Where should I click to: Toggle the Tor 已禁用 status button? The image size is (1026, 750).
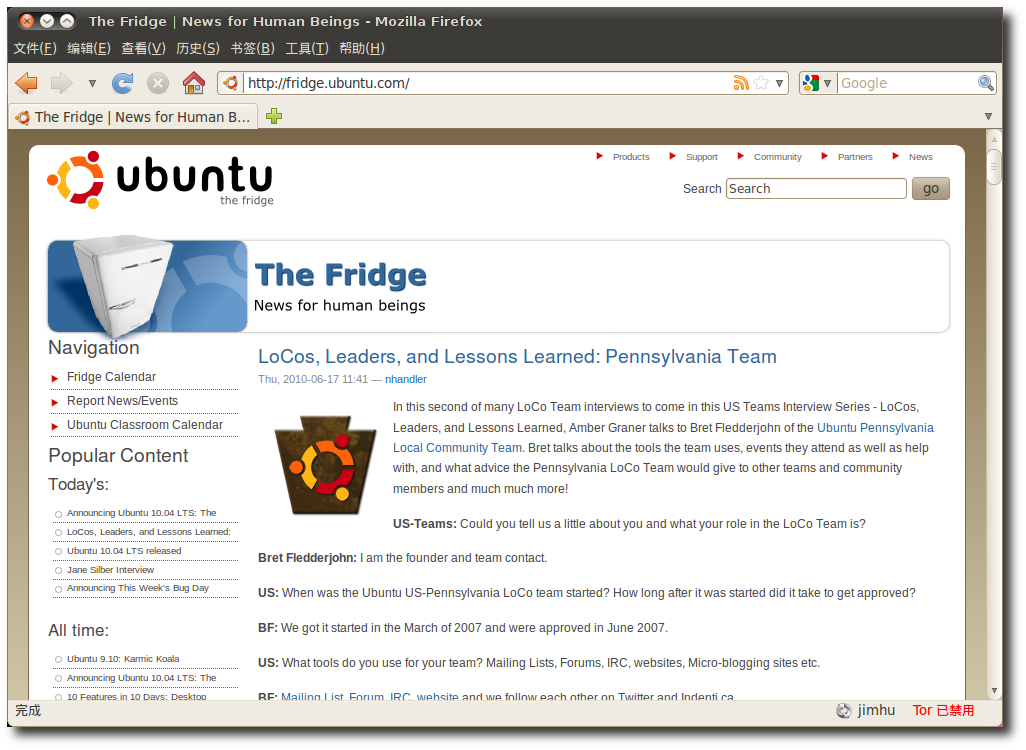coord(943,710)
